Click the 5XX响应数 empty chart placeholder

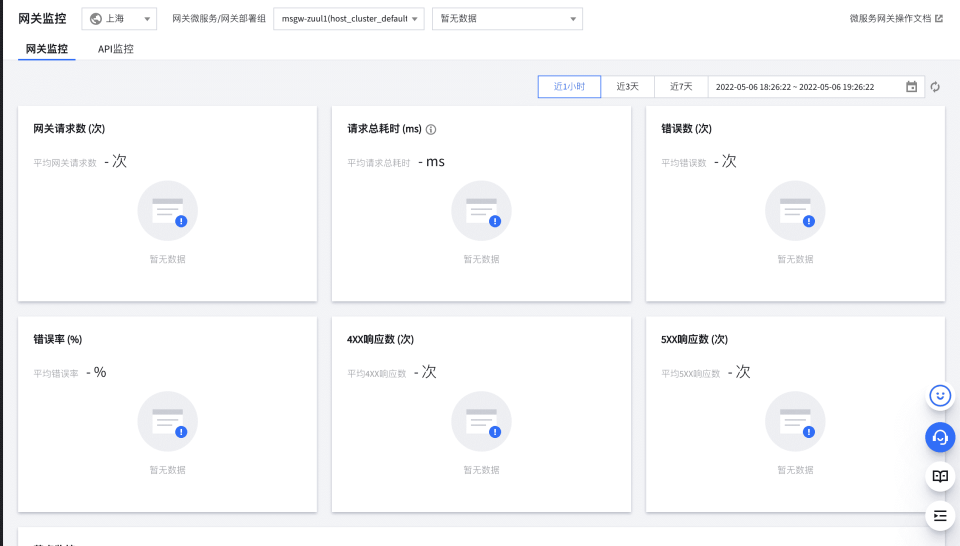coord(795,422)
